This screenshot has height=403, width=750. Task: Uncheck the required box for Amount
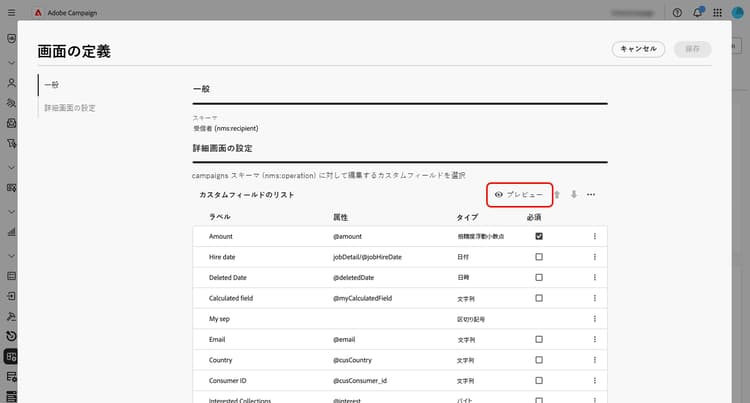pos(539,236)
